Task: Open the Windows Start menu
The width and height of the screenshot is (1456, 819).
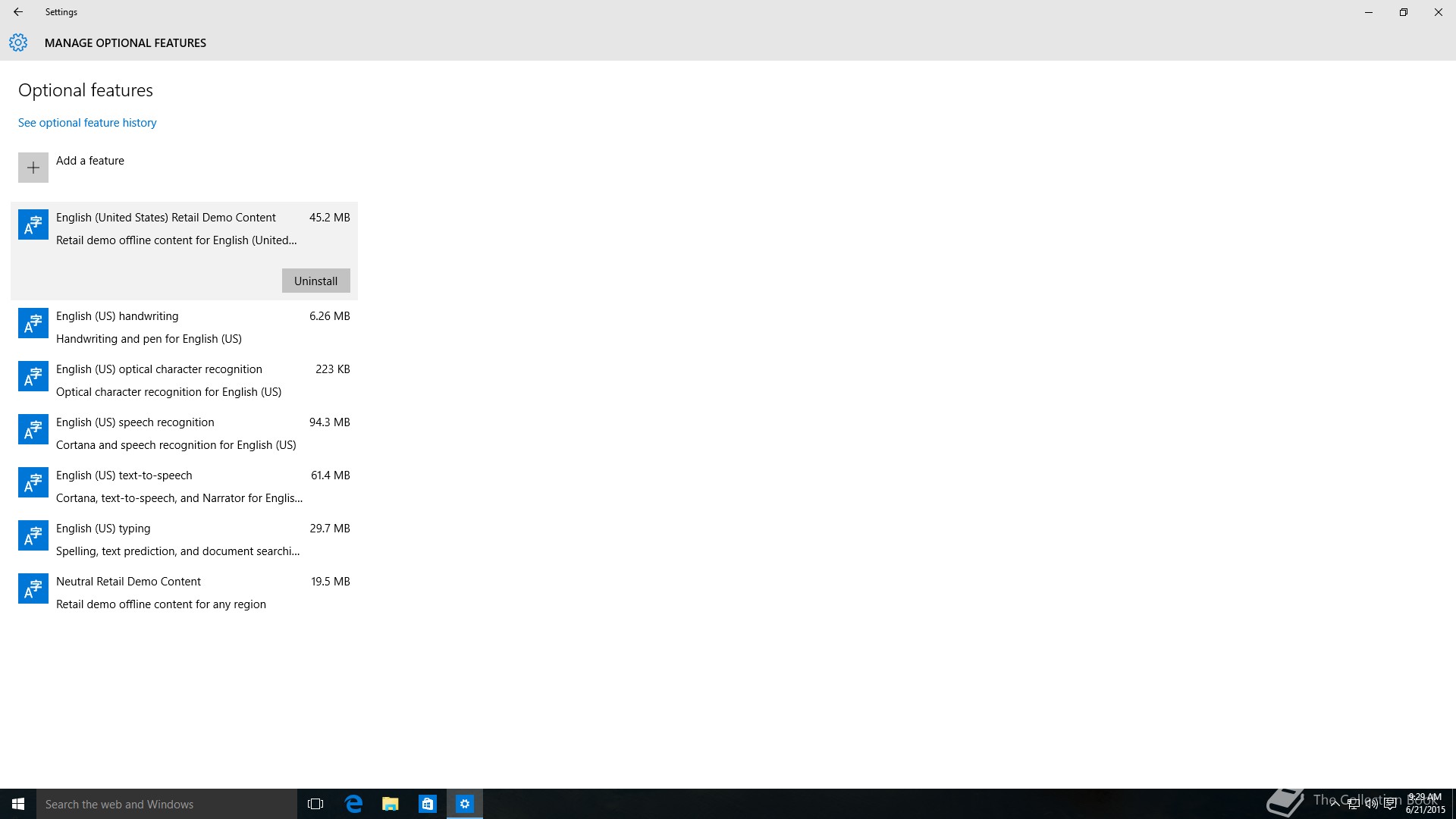Action: click(18, 804)
